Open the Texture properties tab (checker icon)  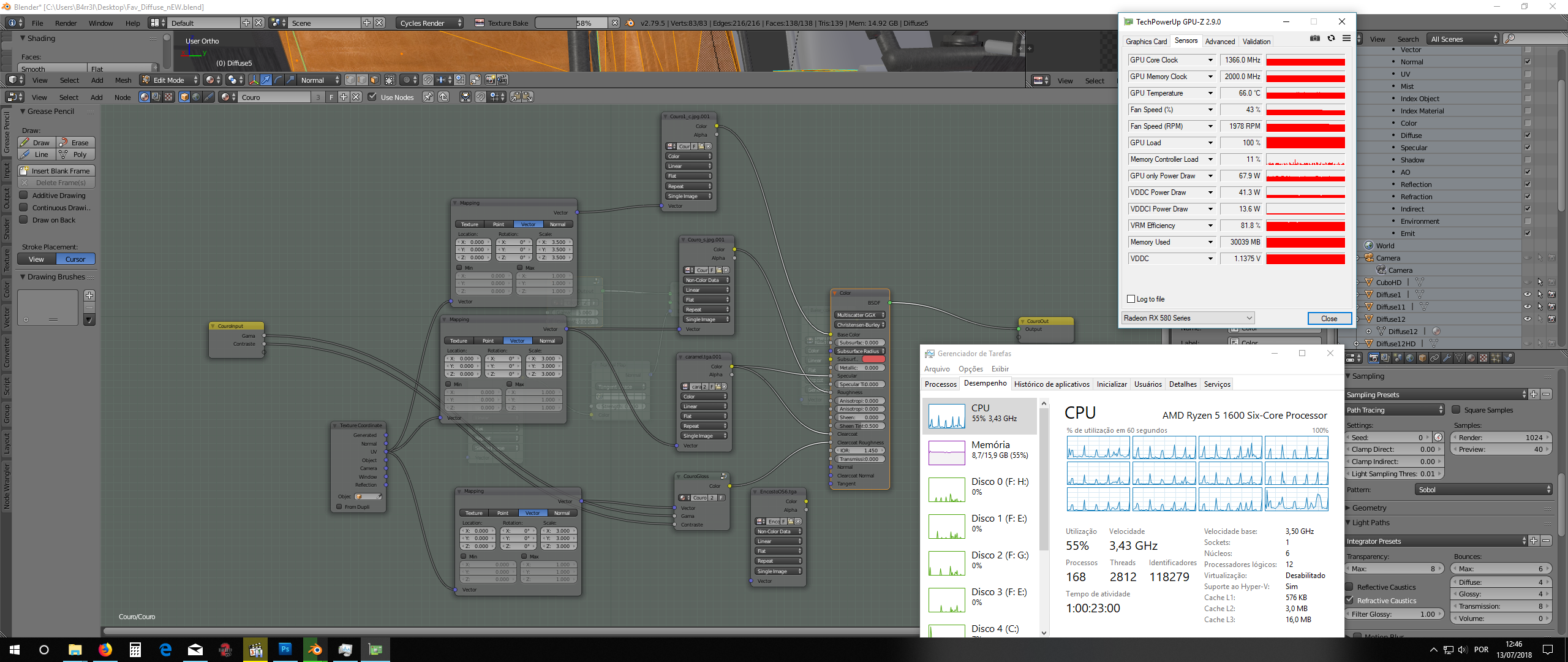(1483, 358)
